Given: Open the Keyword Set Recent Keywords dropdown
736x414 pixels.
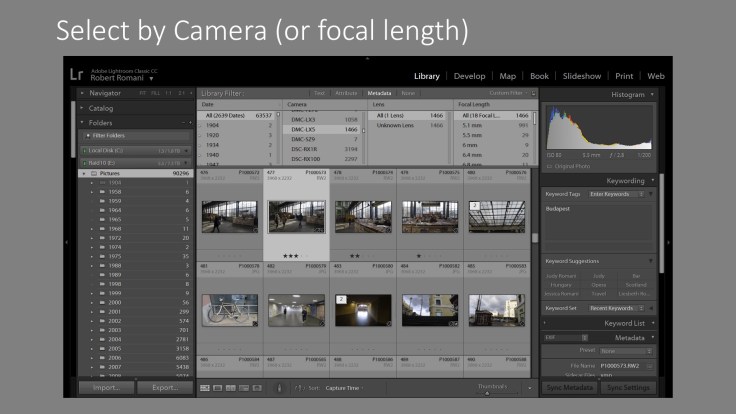Looking at the screenshot, I should [617, 309].
